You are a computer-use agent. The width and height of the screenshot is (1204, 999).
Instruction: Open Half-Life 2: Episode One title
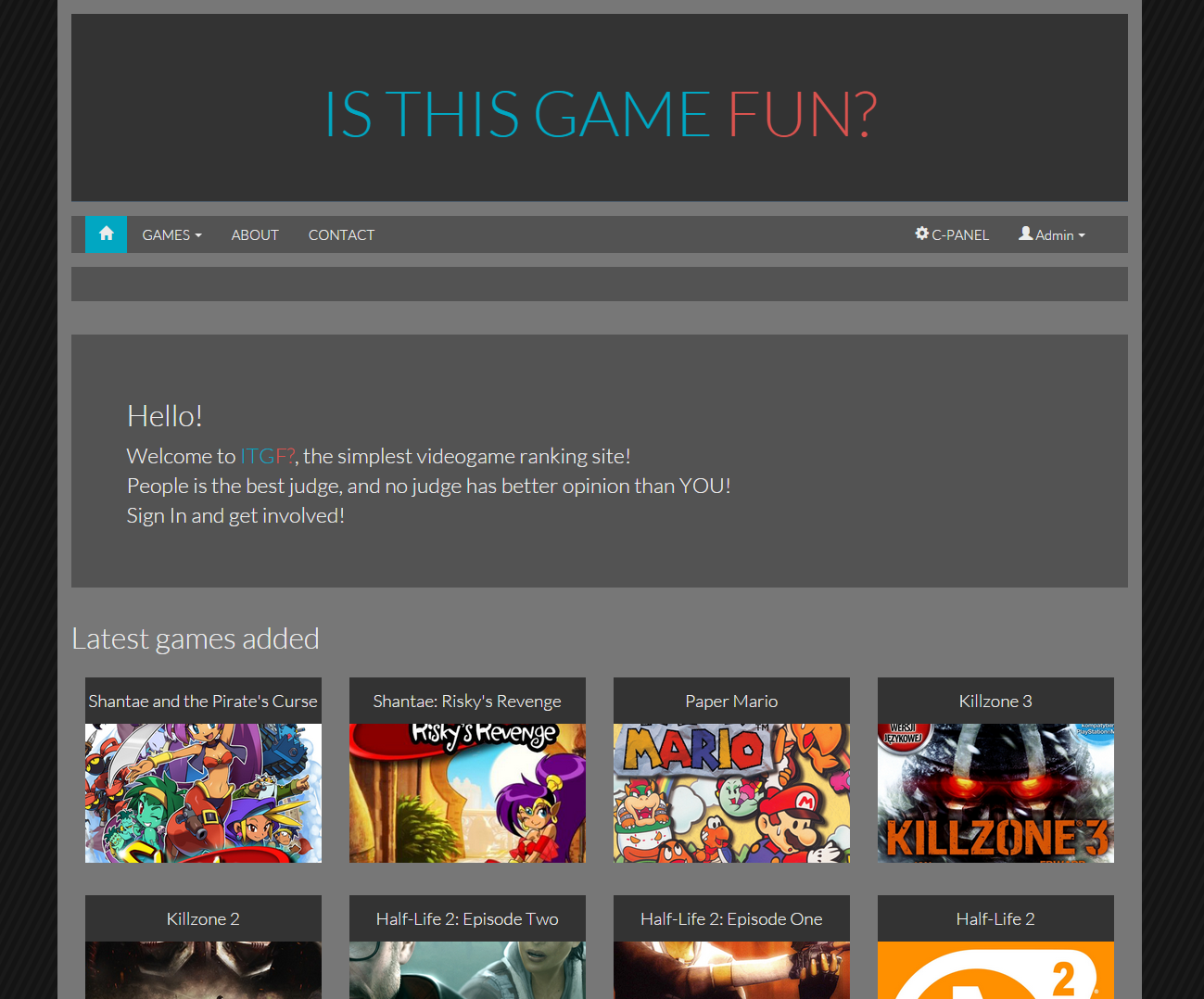point(731,919)
